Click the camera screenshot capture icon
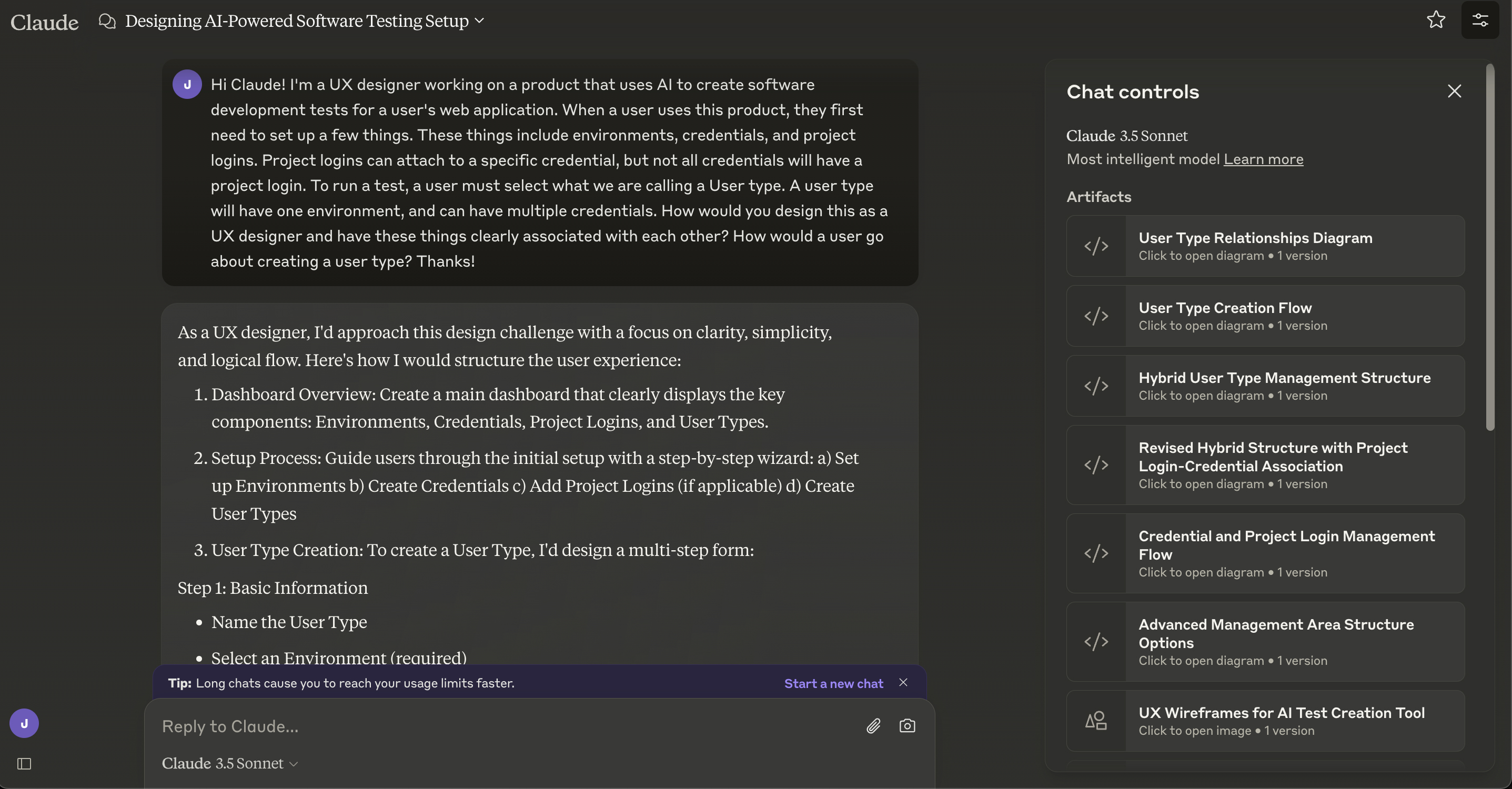 click(907, 725)
